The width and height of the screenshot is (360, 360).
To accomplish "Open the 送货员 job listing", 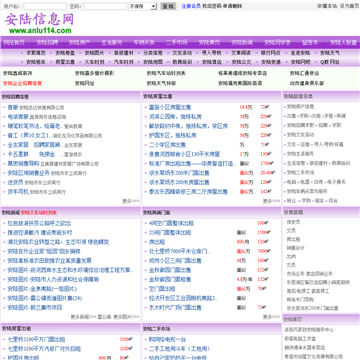I will [15, 182].
